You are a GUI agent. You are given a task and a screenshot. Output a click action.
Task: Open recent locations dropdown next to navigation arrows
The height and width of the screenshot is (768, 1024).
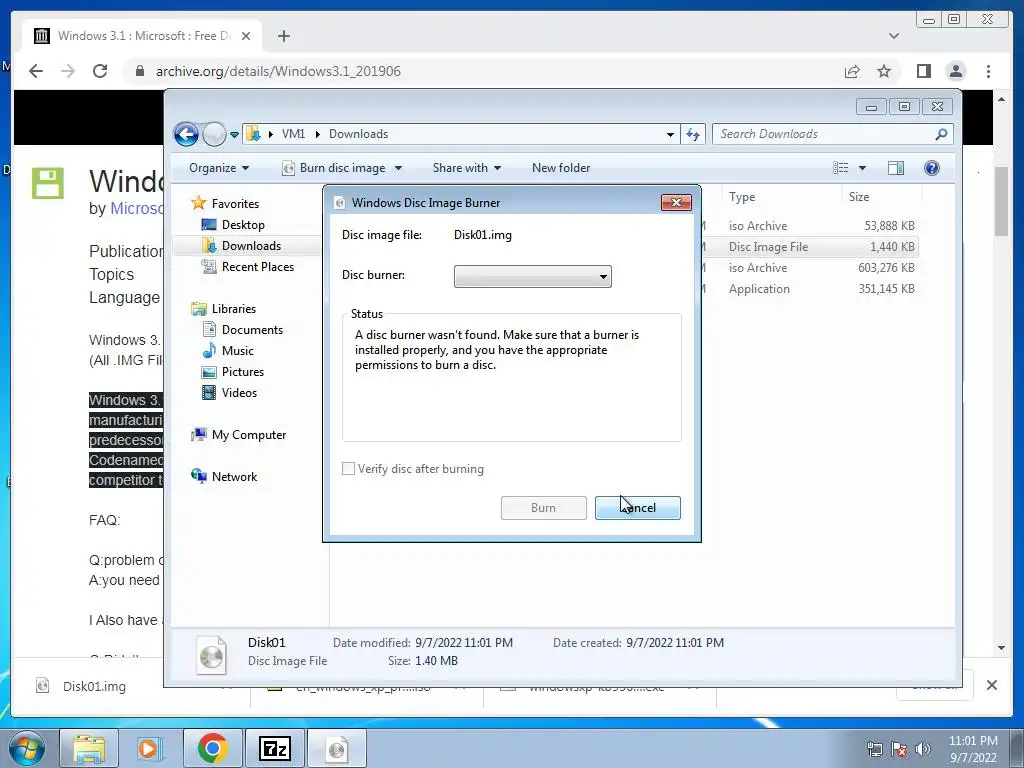pyautogui.click(x=234, y=135)
